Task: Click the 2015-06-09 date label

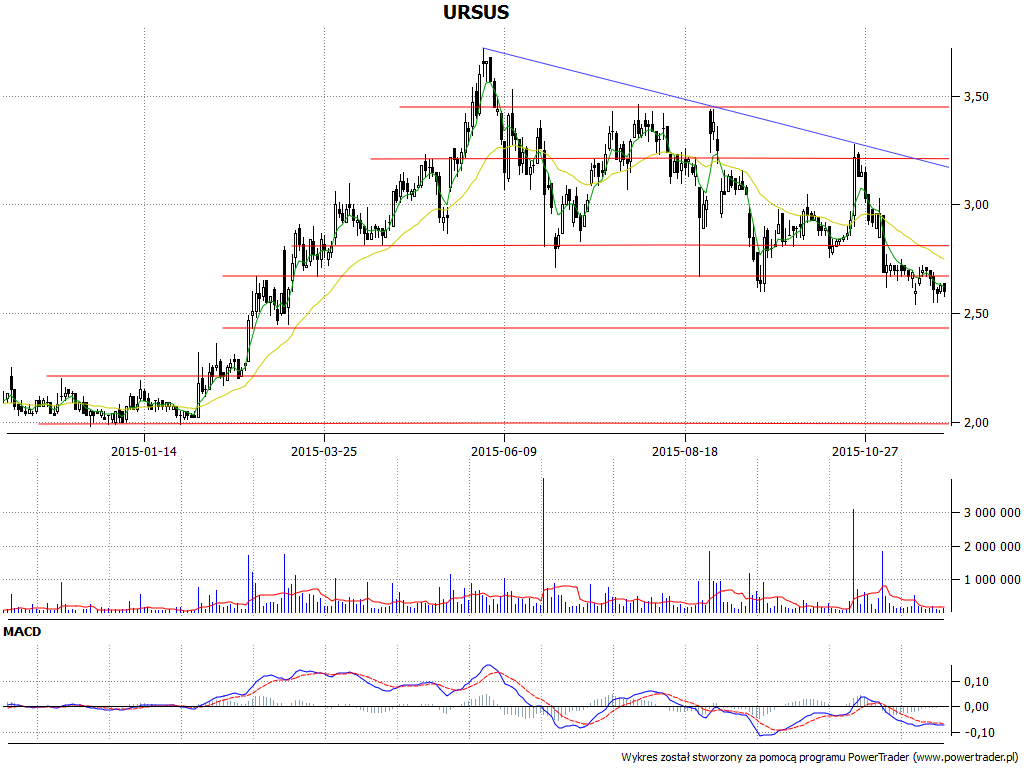Action: 504,451
